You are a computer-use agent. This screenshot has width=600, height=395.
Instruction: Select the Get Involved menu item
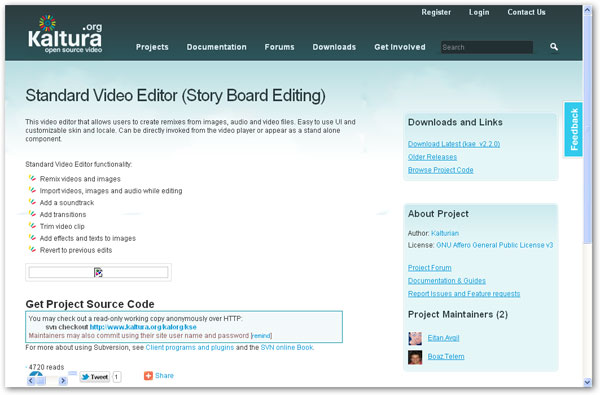[x=400, y=47]
